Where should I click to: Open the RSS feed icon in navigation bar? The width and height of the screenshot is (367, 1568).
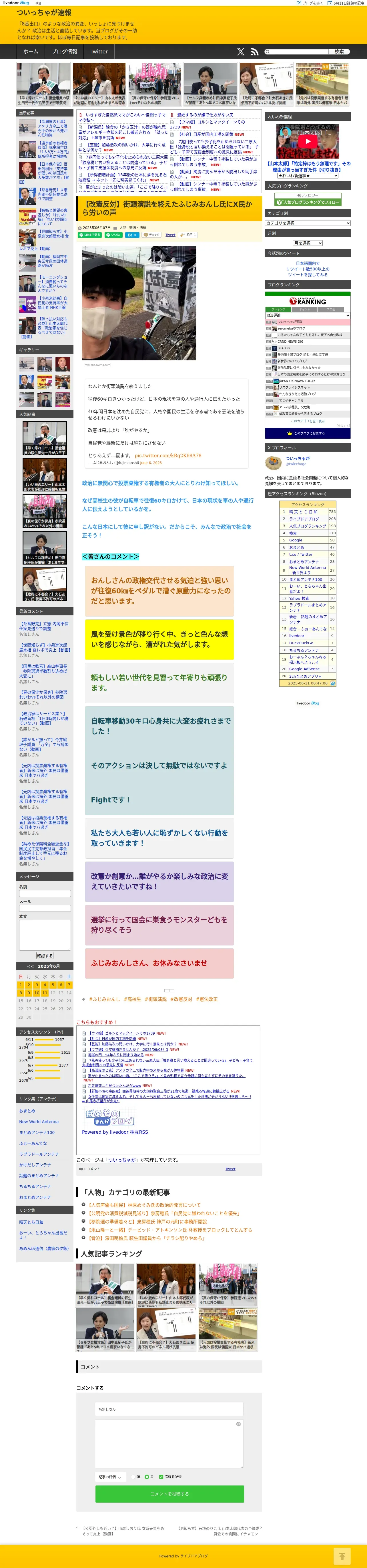coord(255,52)
